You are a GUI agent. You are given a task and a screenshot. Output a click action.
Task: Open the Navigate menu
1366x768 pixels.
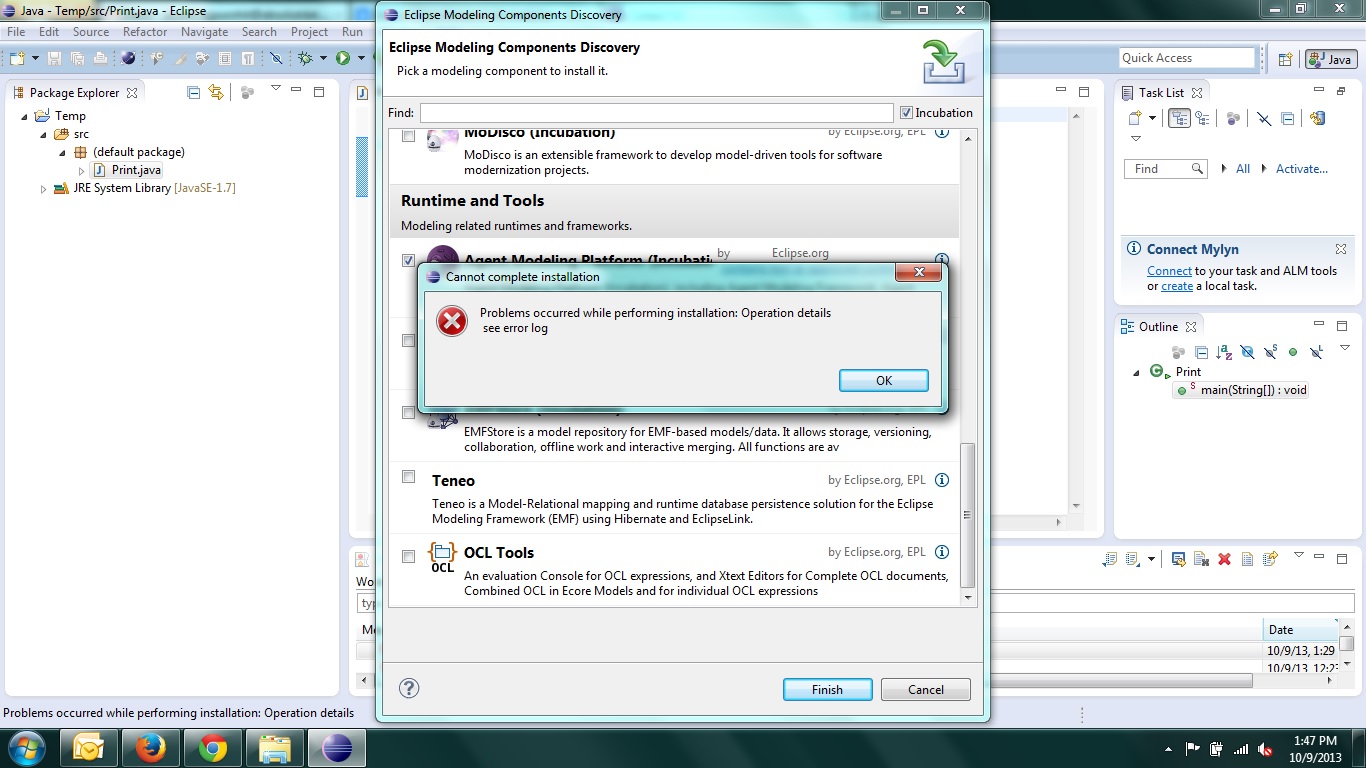click(x=205, y=32)
